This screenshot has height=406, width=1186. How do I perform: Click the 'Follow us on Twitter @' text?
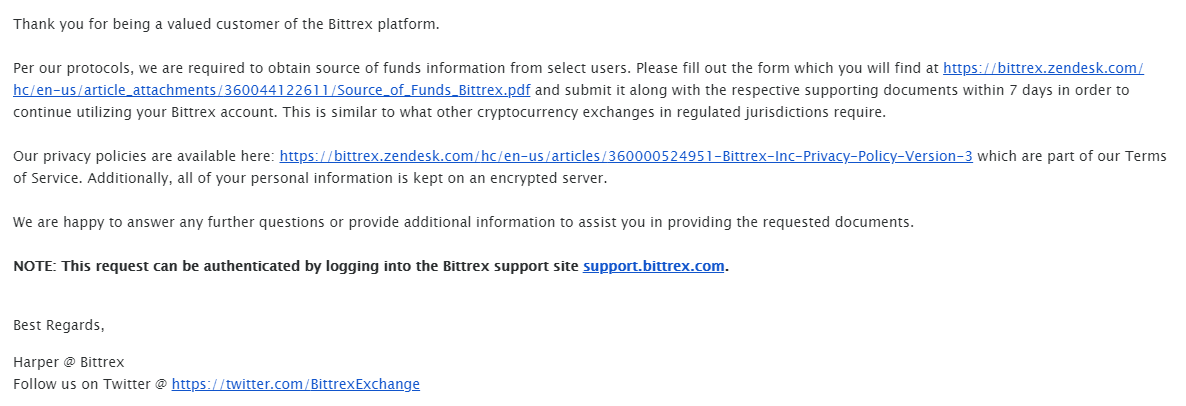90,384
